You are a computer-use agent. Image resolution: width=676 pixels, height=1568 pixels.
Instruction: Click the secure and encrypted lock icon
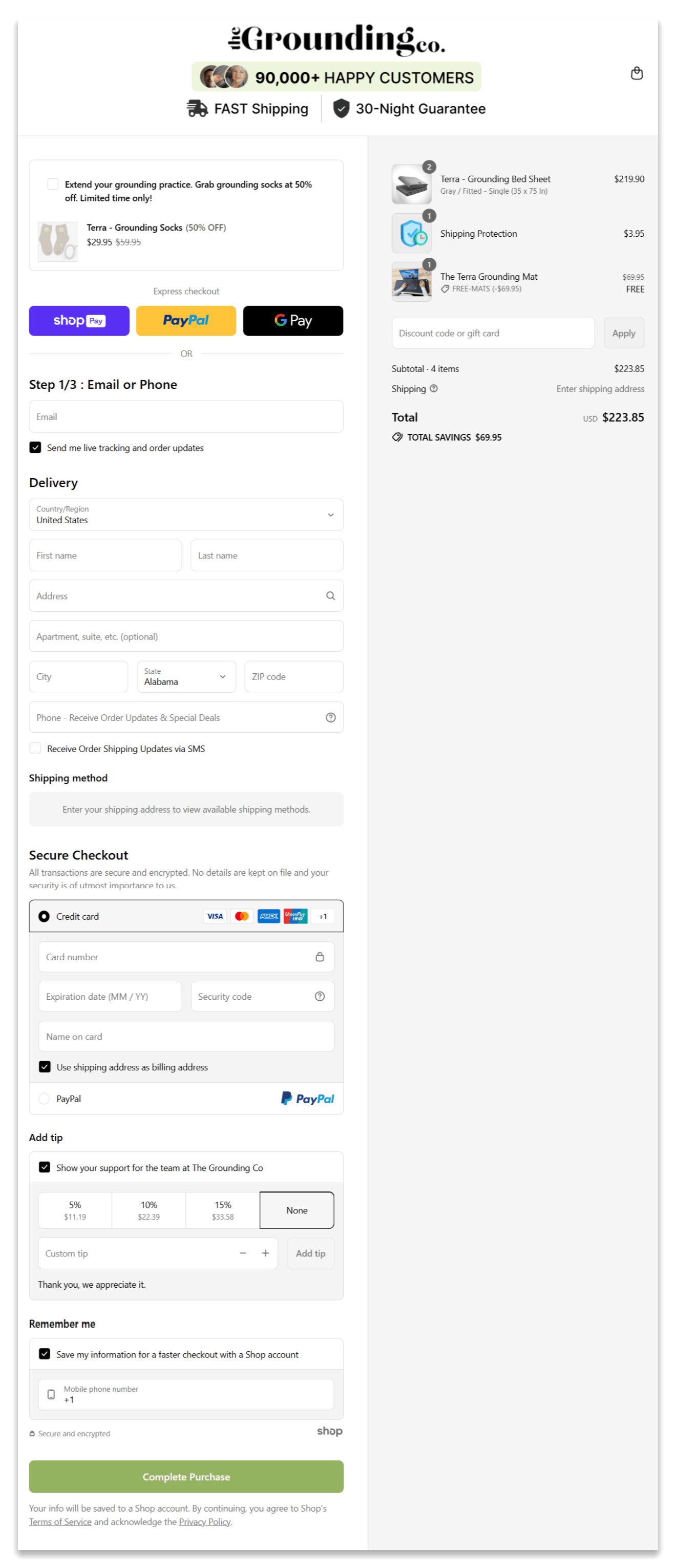pos(32,1433)
